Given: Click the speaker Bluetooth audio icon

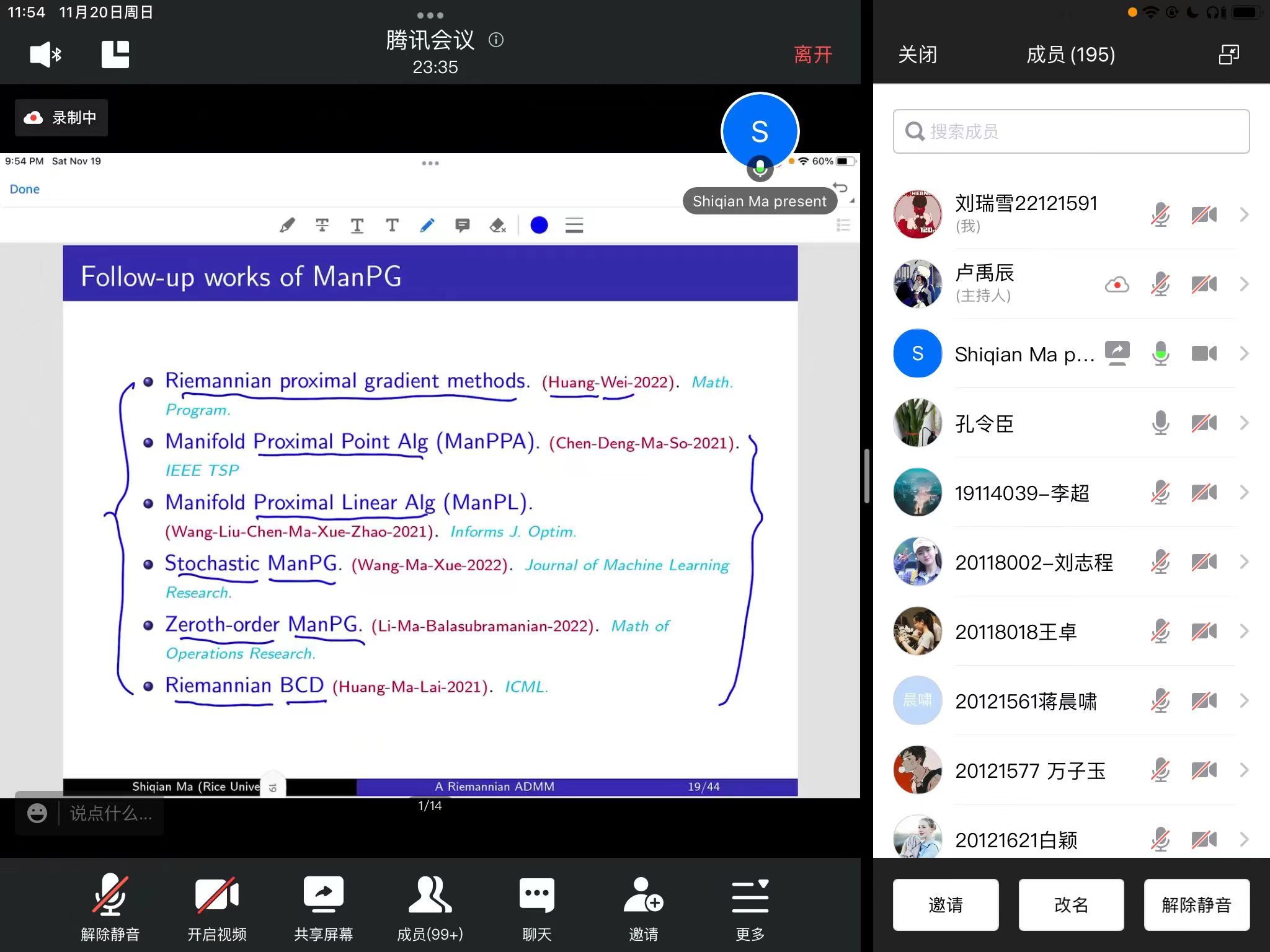Looking at the screenshot, I should pyautogui.click(x=45, y=55).
